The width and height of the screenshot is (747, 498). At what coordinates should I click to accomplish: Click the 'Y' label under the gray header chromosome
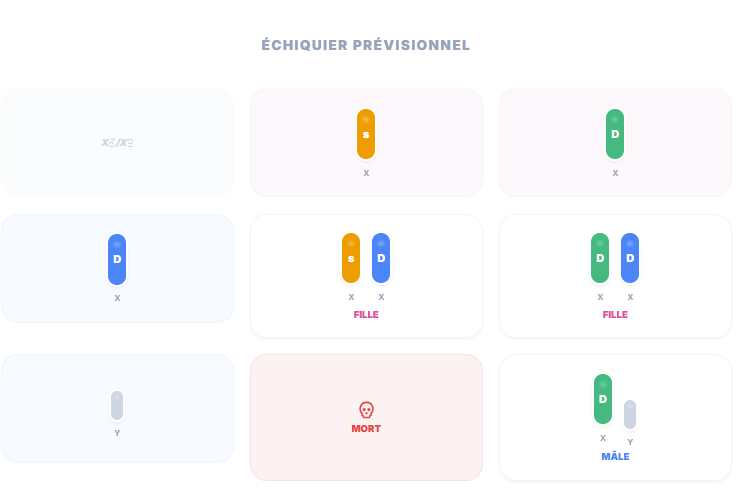click(117, 433)
